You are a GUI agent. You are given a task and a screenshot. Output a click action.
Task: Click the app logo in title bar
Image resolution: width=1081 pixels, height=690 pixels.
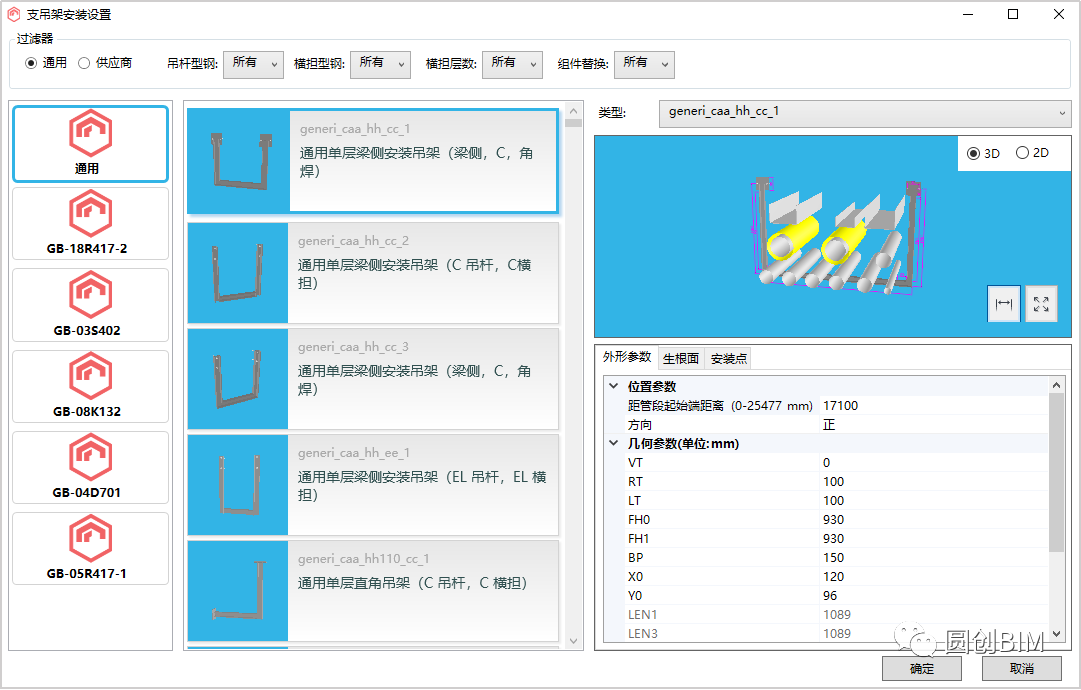(x=13, y=14)
